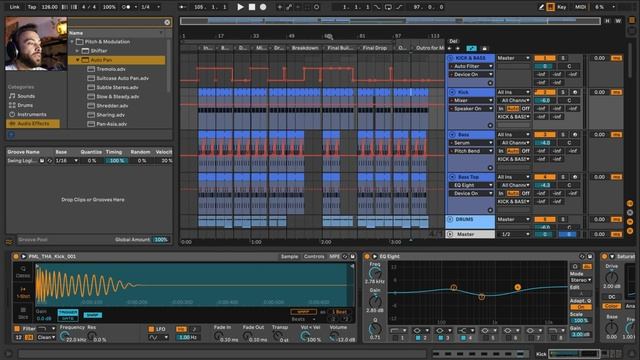Set Bass Top monitor to Off

pyautogui.click(x=526, y=193)
